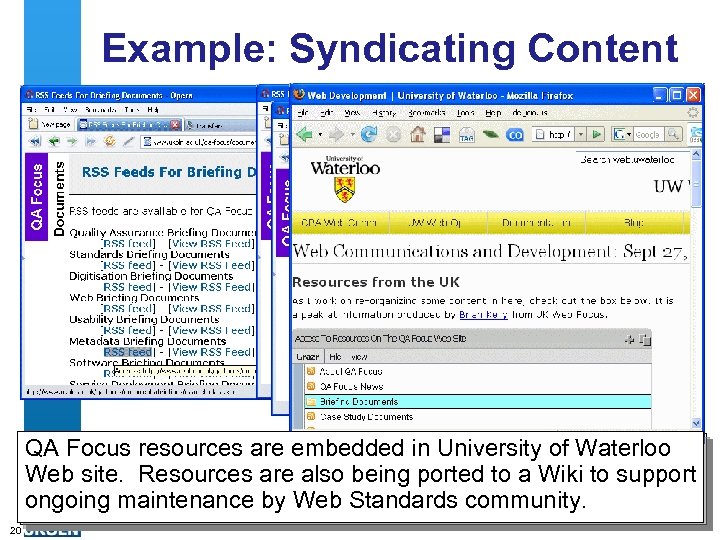Open the View menu in Opera window
The image size is (720, 540).
pos(70,110)
